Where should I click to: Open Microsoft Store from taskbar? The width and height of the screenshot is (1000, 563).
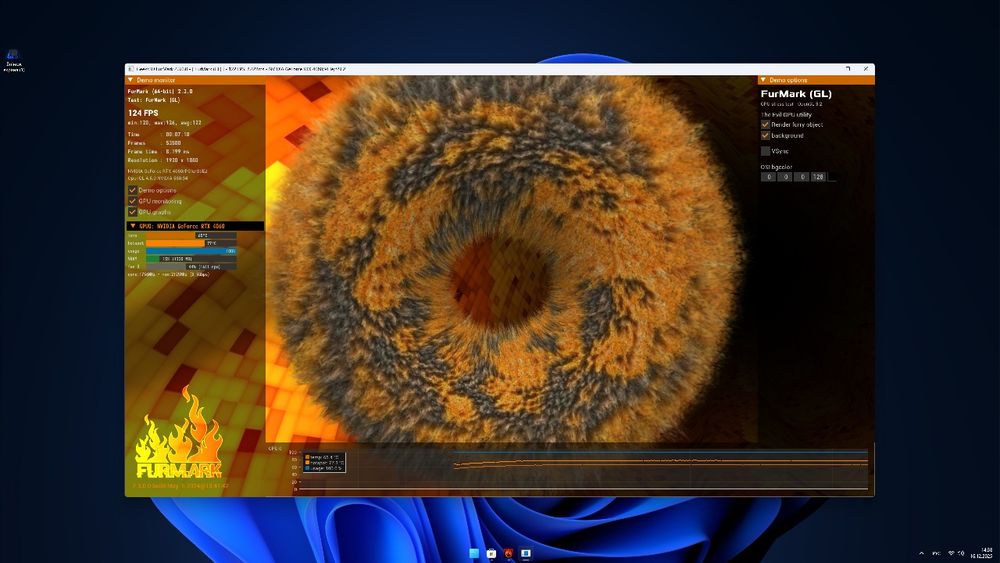[x=491, y=553]
